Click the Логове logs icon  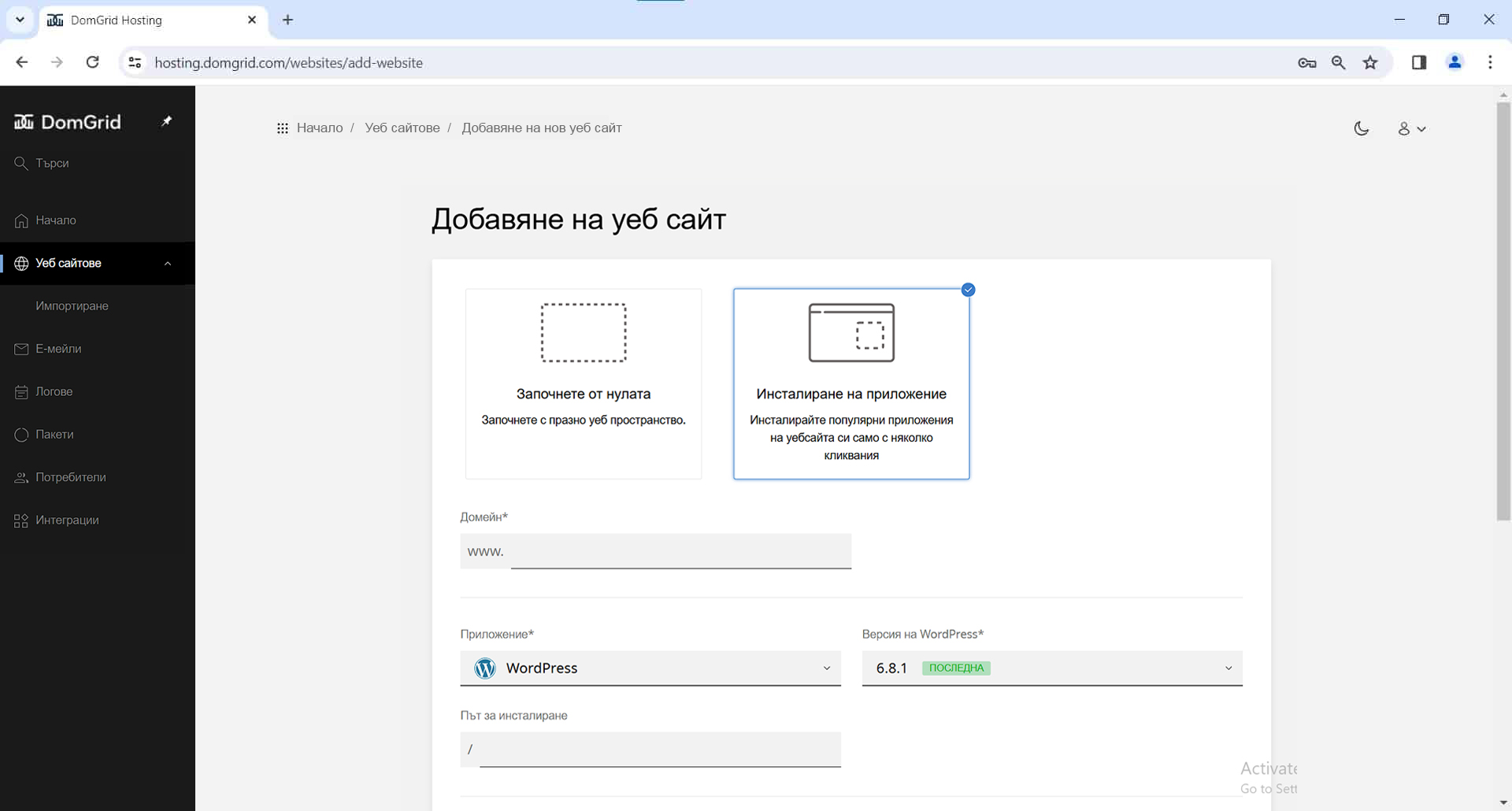pos(21,391)
